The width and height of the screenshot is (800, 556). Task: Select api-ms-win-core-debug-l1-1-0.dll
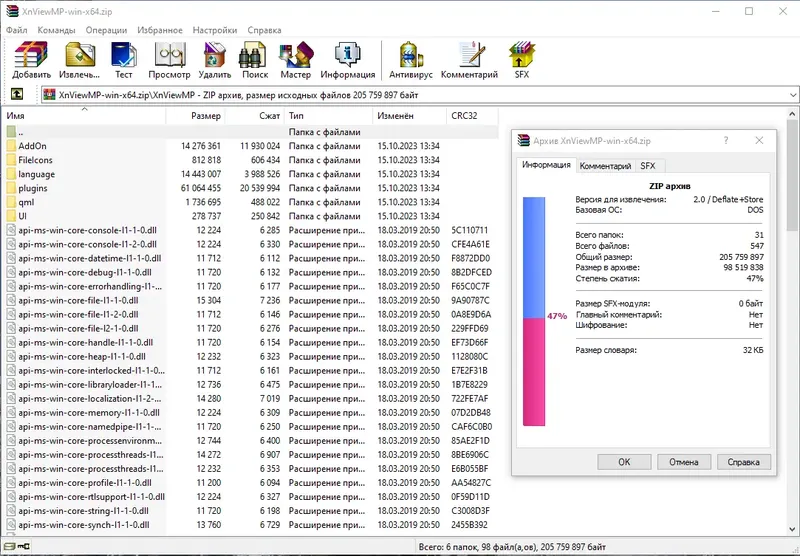(x=250, y=272)
